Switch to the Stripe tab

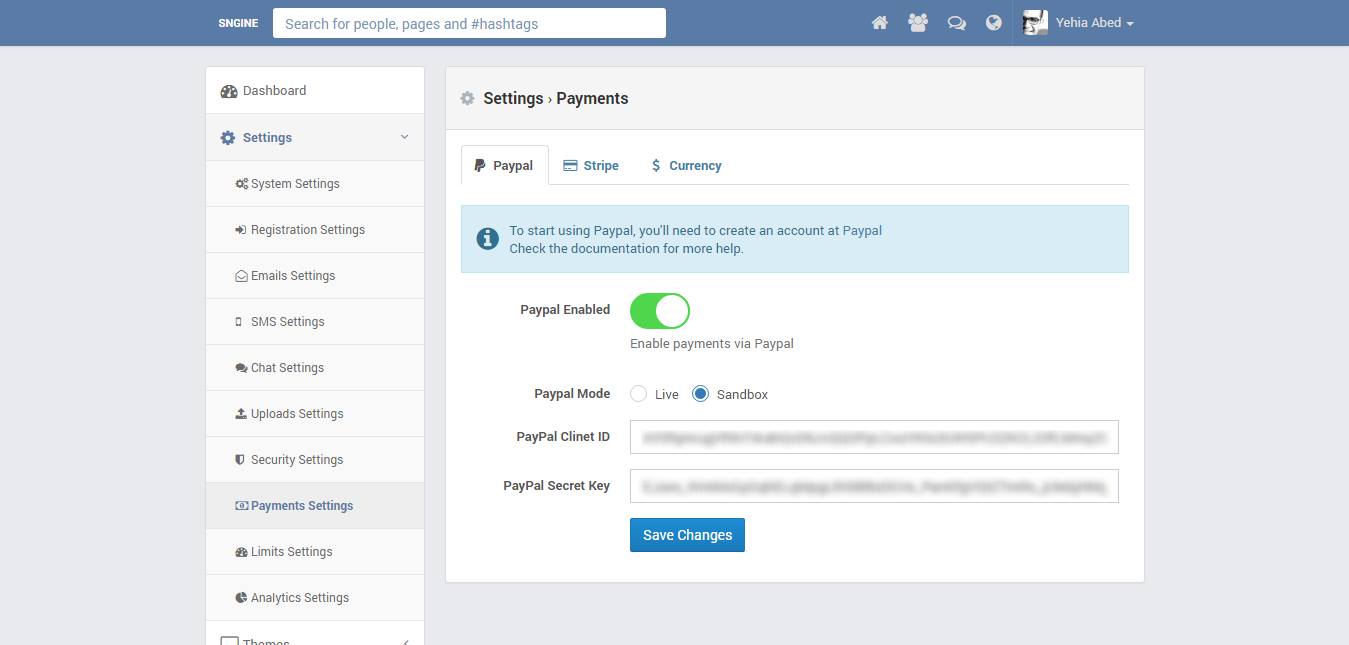tap(591, 165)
